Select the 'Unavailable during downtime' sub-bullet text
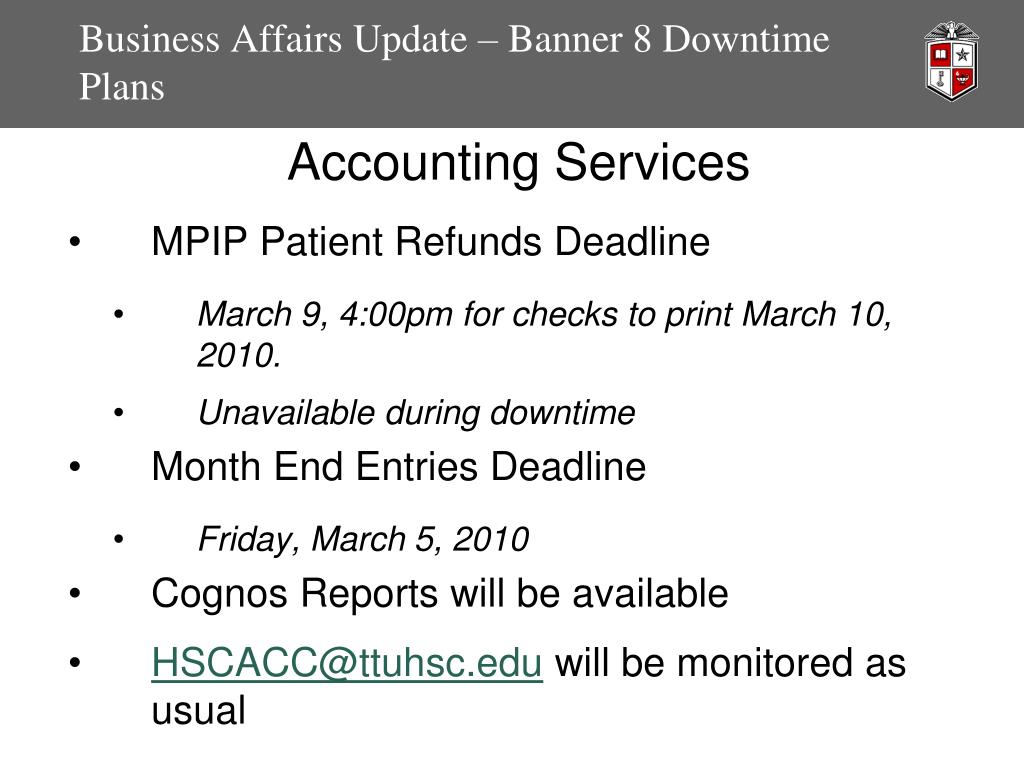1024x768 pixels. (417, 413)
